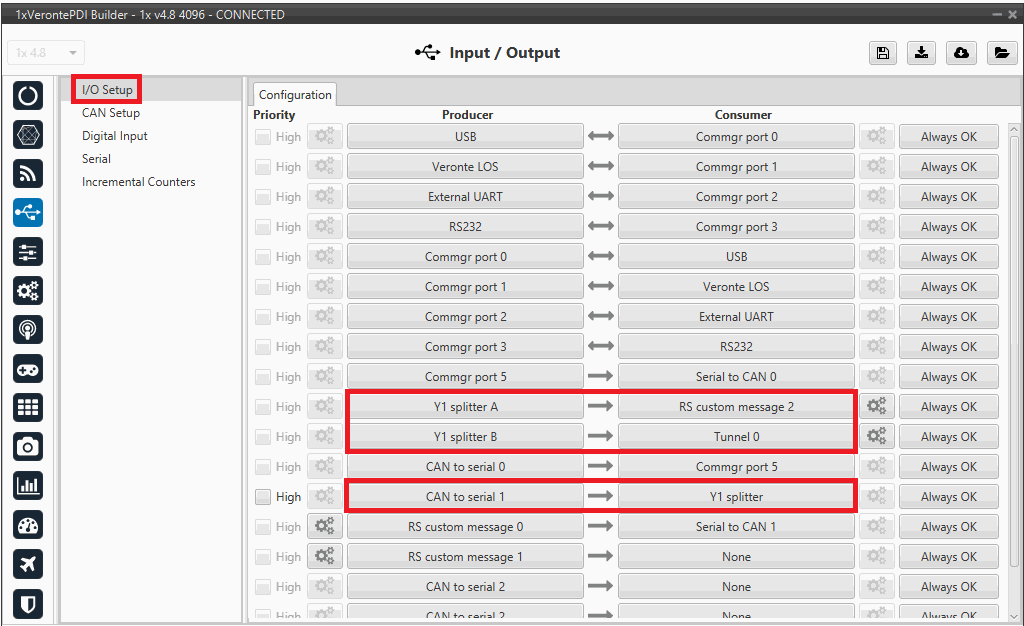Open Y1 splitter B producer selector

point(465,437)
